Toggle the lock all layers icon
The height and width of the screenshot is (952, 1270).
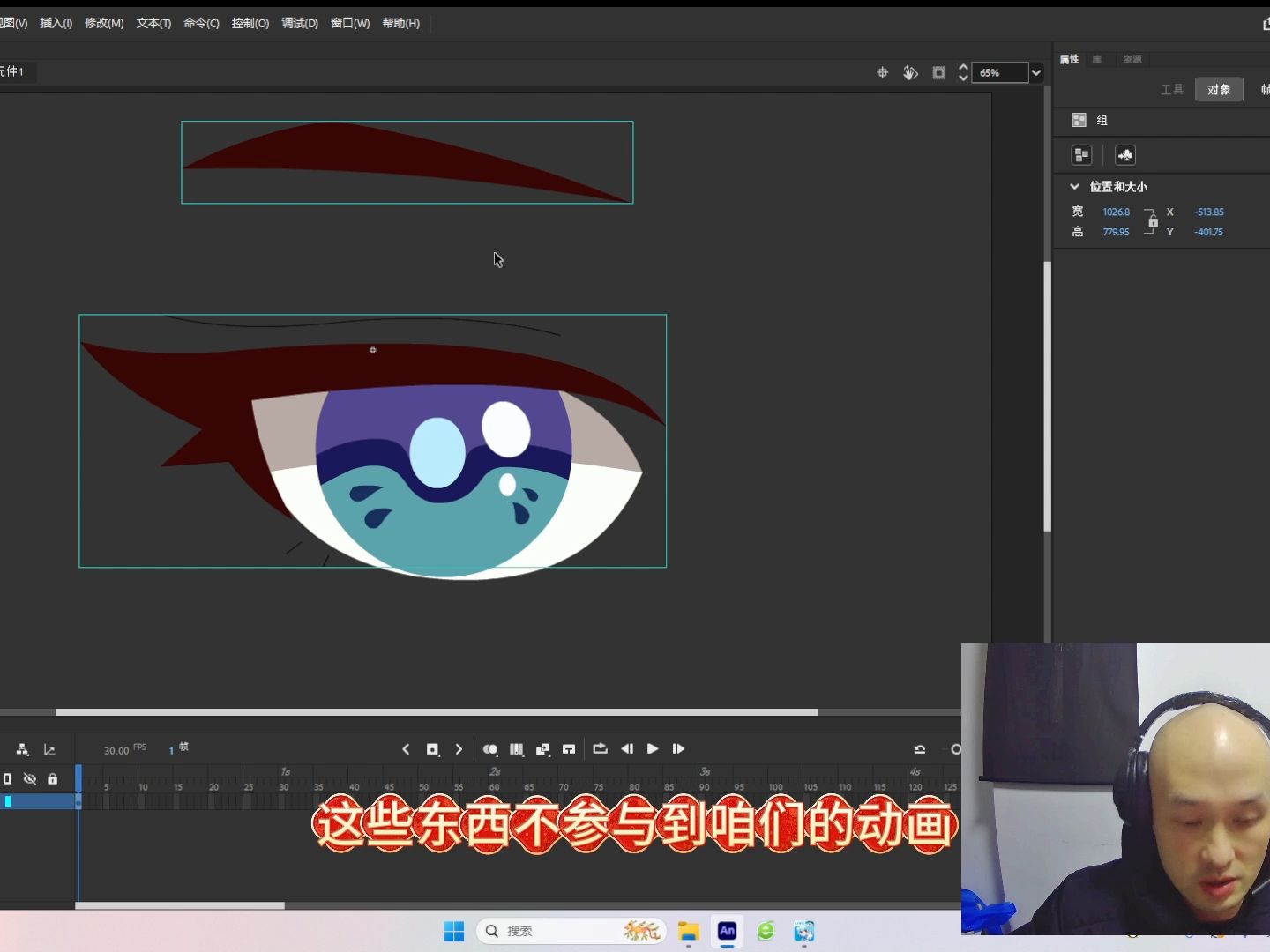click(x=52, y=778)
